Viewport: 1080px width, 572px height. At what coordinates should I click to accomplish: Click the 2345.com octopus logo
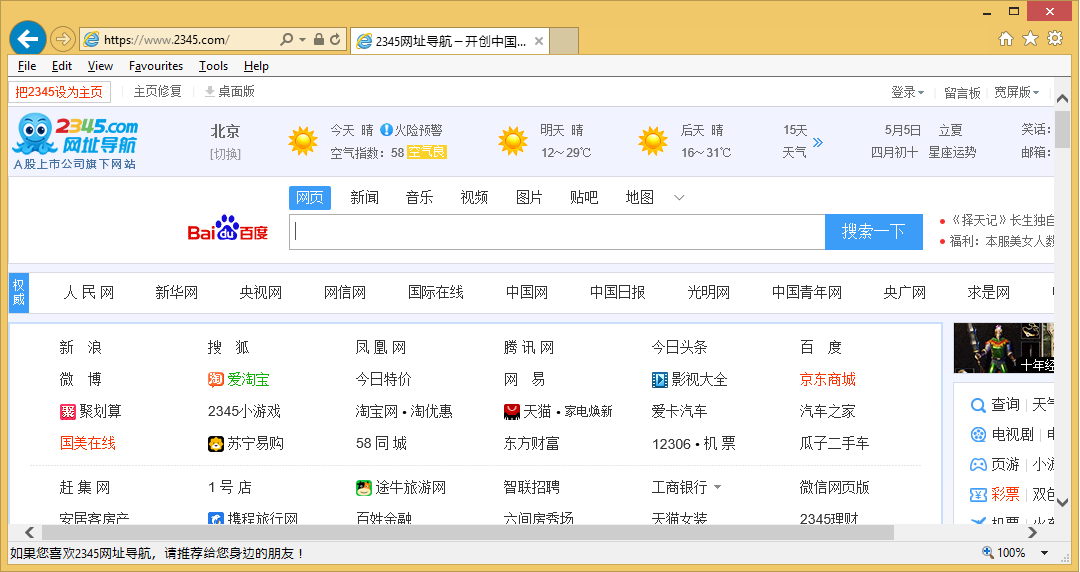[x=74, y=142]
